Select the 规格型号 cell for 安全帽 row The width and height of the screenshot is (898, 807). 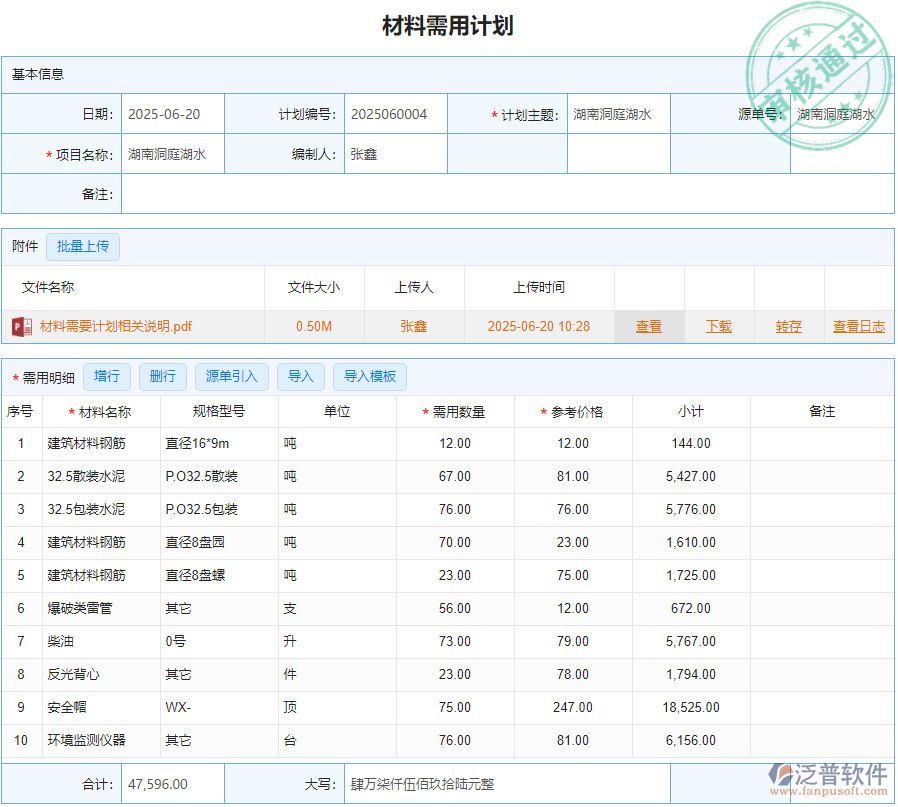click(x=219, y=707)
